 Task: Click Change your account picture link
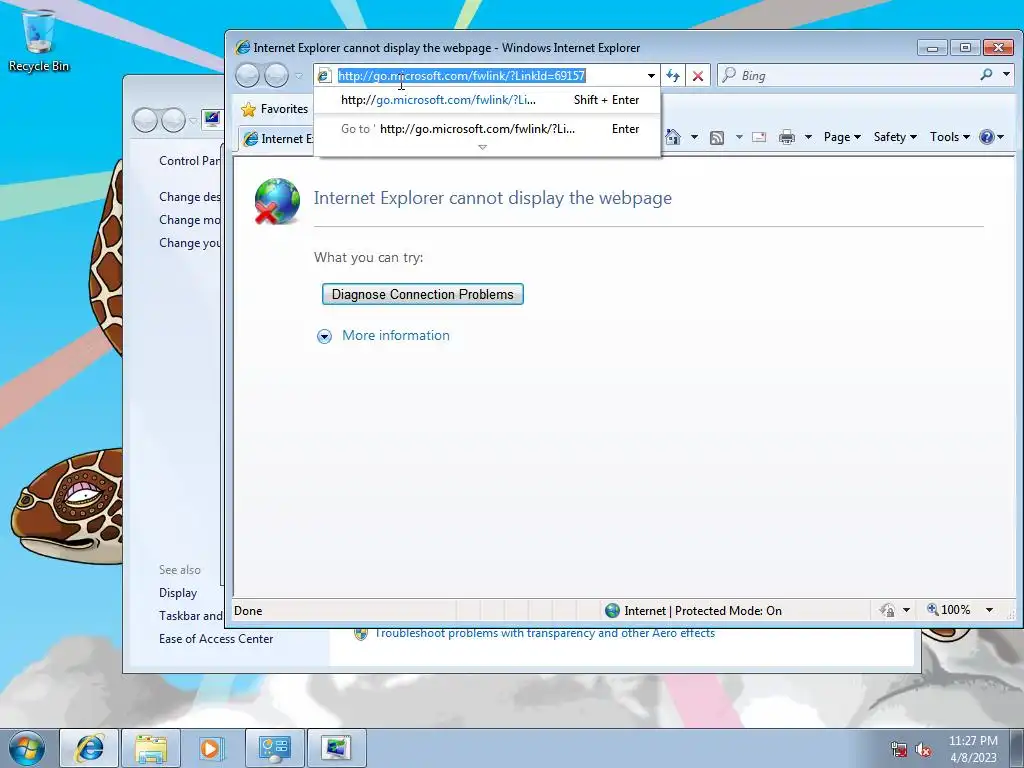coord(189,242)
